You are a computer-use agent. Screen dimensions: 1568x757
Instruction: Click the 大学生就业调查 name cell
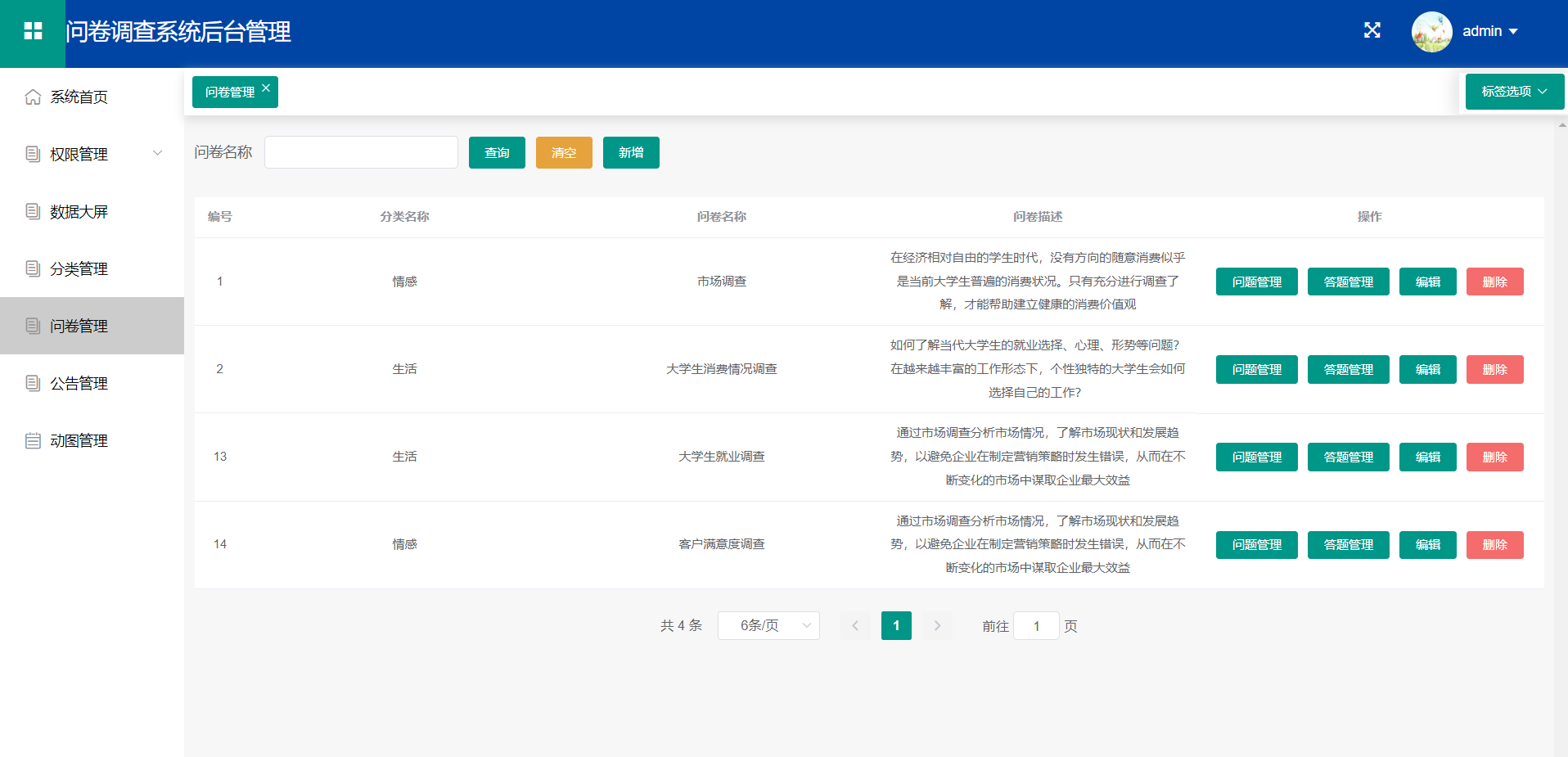(x=722, y=457)
